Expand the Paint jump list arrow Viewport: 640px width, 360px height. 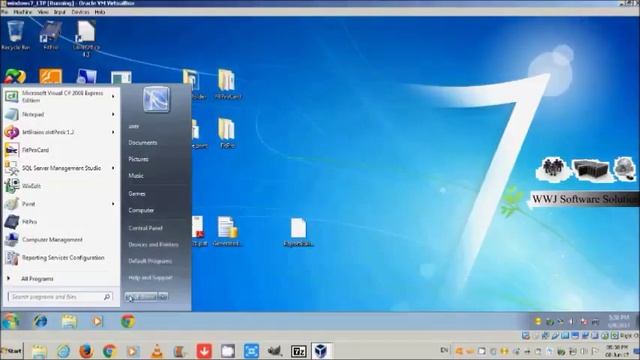pos(113,204)
